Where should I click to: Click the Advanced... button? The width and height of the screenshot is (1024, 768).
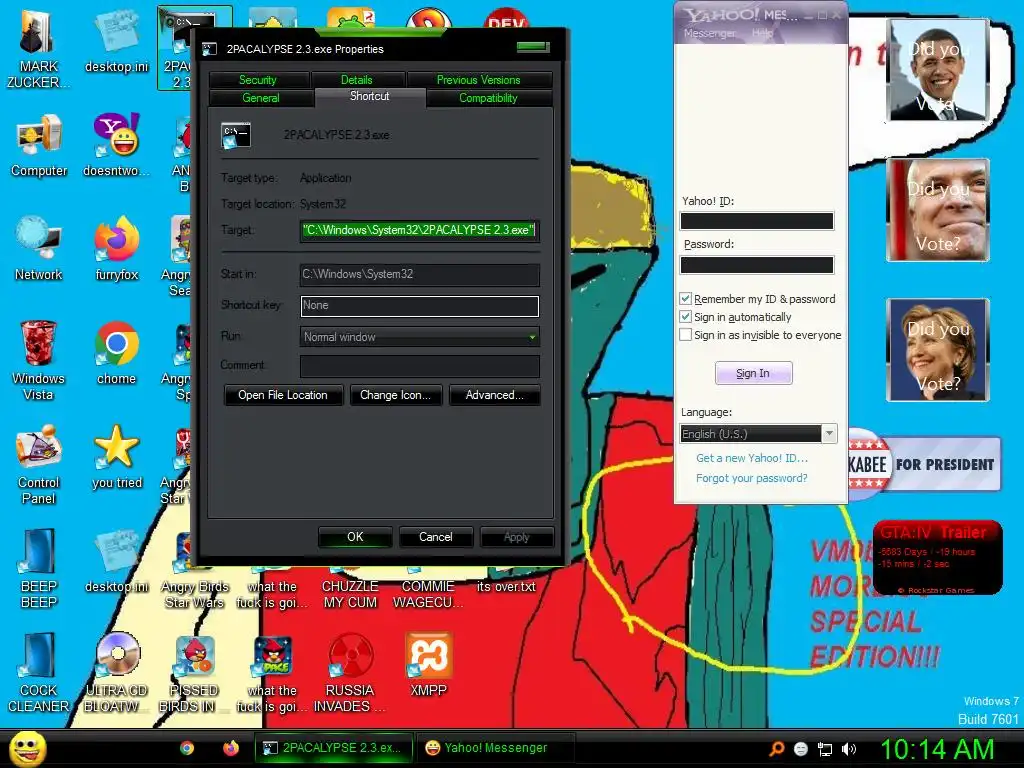click(494, 395)
